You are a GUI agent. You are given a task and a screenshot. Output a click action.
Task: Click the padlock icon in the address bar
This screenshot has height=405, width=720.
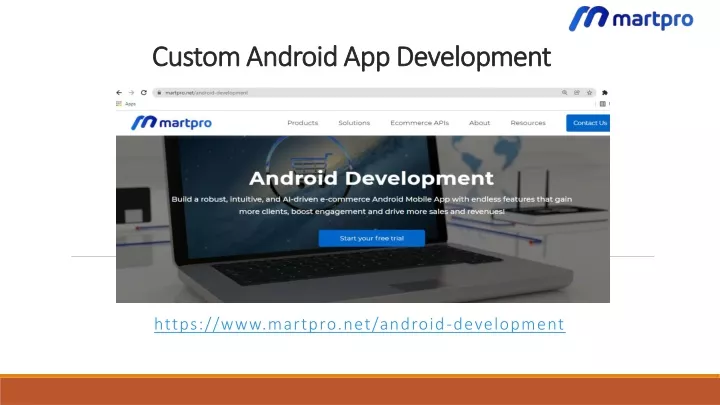pos(159,93)
